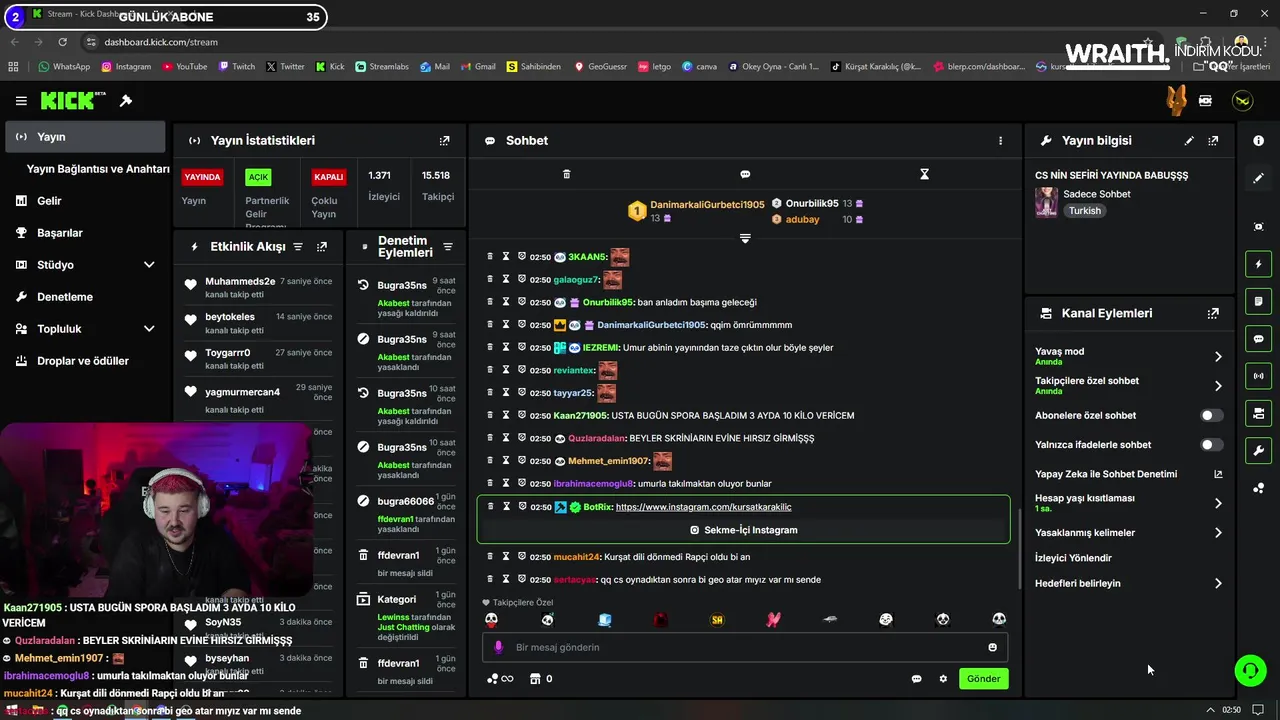
Task: Open chat settings gear icon
Action: (x=943, y=679)
